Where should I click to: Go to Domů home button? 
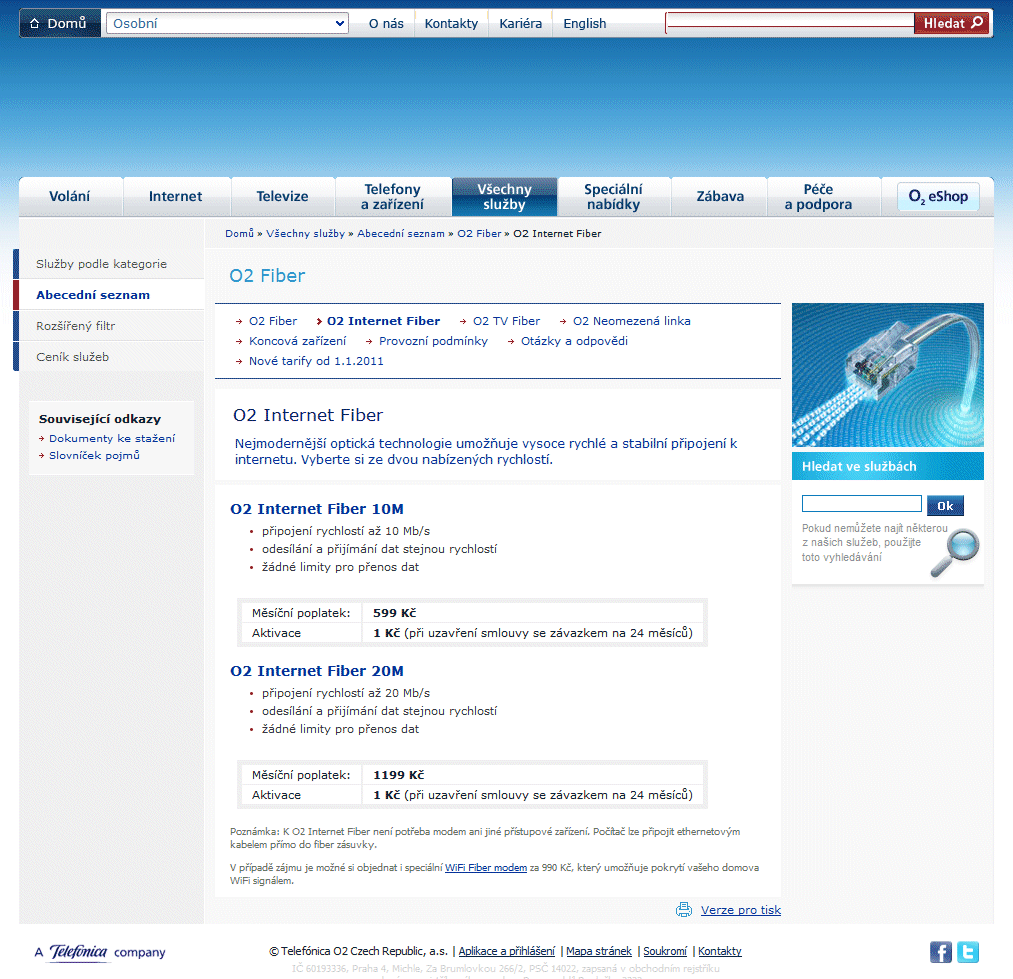[x=59, y=23]
